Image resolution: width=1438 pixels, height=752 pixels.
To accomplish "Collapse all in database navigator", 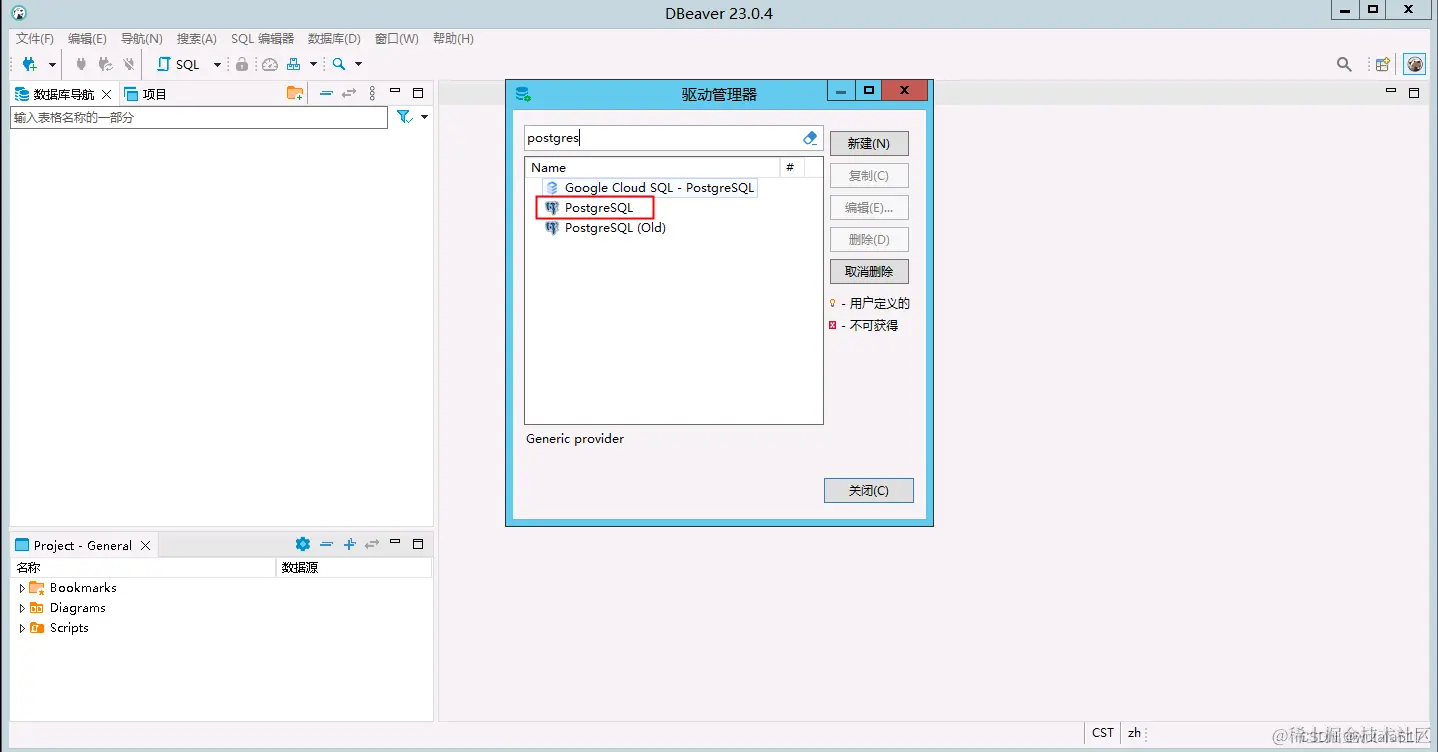I will coord(326,93).
